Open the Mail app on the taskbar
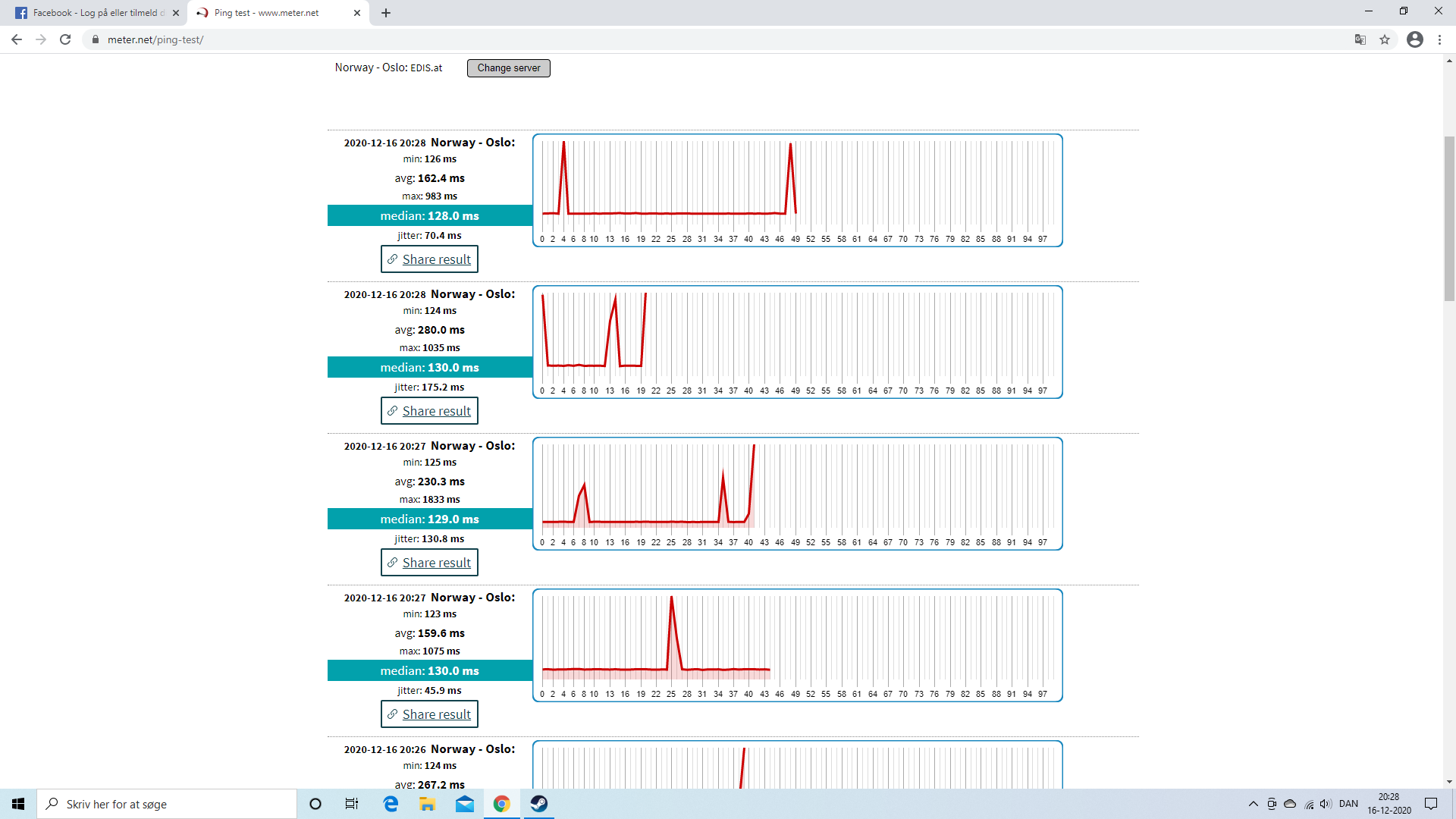 (x=464, y=804)
